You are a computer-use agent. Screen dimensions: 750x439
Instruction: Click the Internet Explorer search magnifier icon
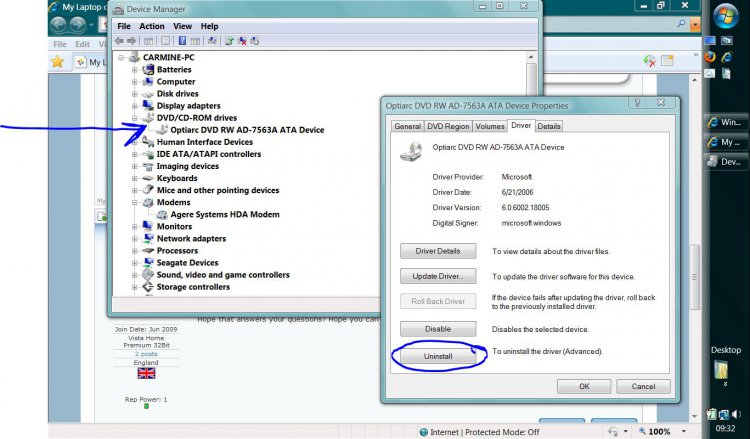pos(682,23)
